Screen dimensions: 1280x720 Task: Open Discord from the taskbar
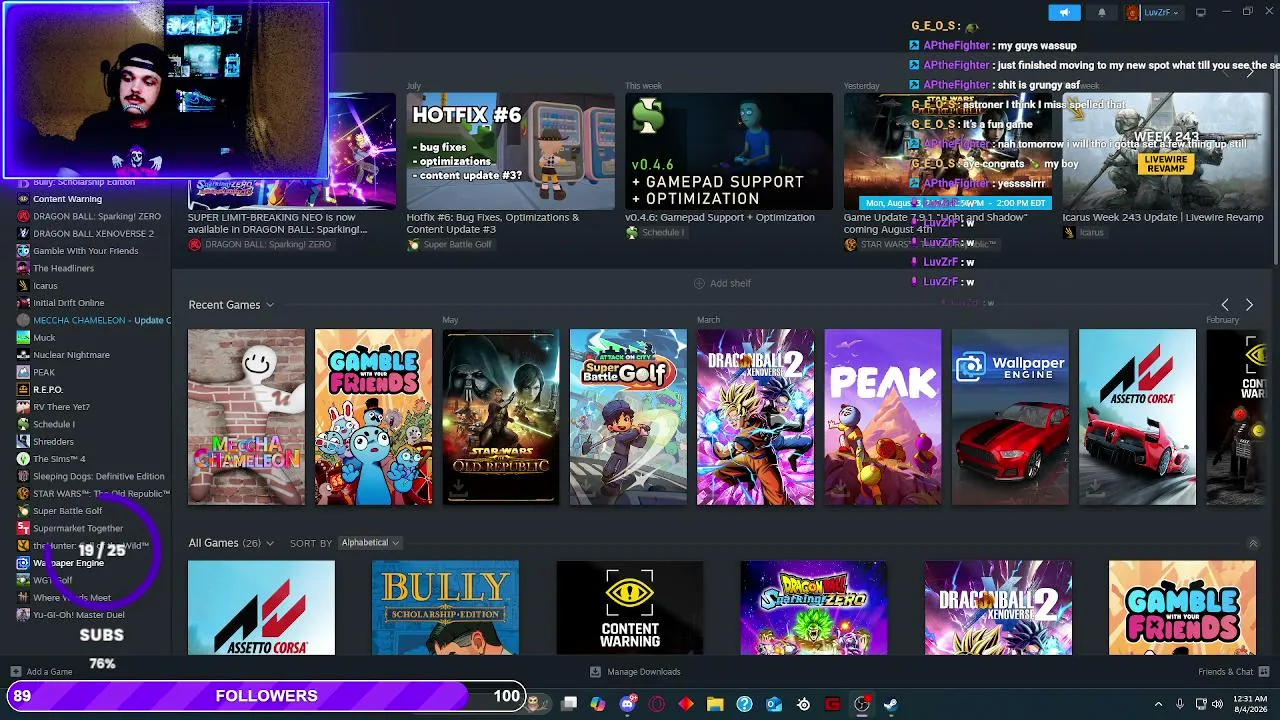(628, 704)
